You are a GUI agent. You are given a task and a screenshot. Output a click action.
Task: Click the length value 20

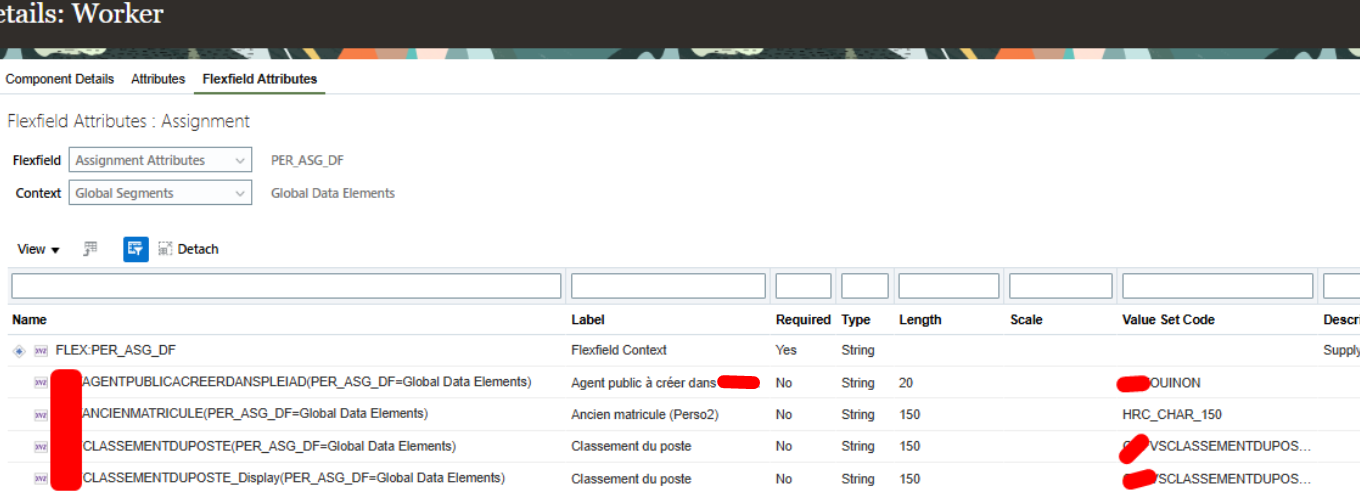[x=906, y=383]
